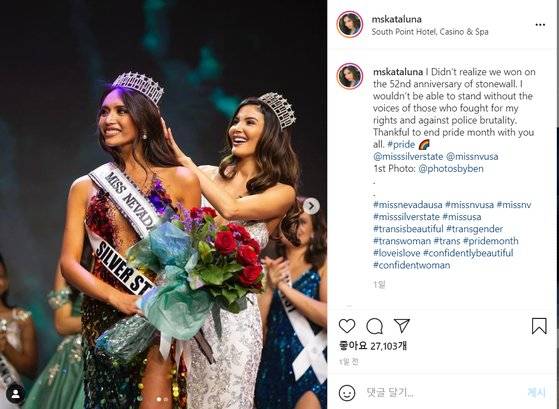Open the #pride hashtag
Screen dimensions: 559x409
click(x=401, y=145)
